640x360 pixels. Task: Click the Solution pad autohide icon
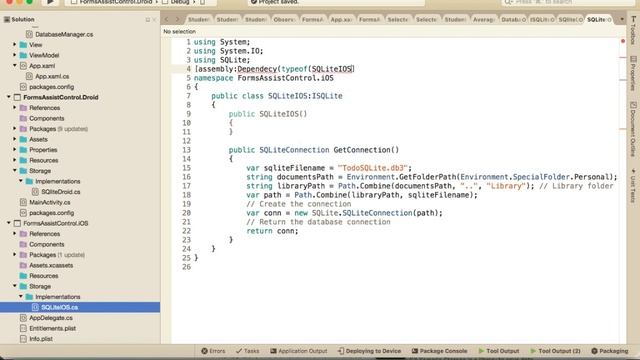click(x=148, y=20)
